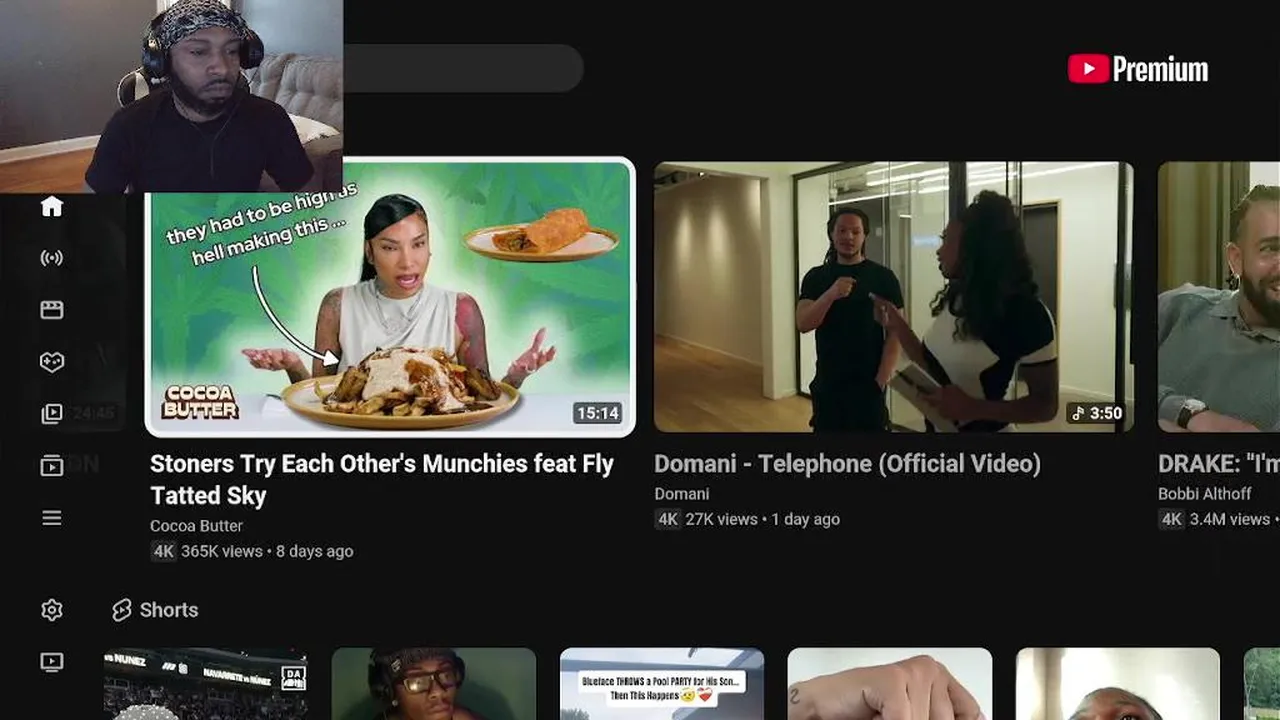Screen dimensions: 1280x720
Task: Open the Settings gear icon
Action: pos(52,610)
